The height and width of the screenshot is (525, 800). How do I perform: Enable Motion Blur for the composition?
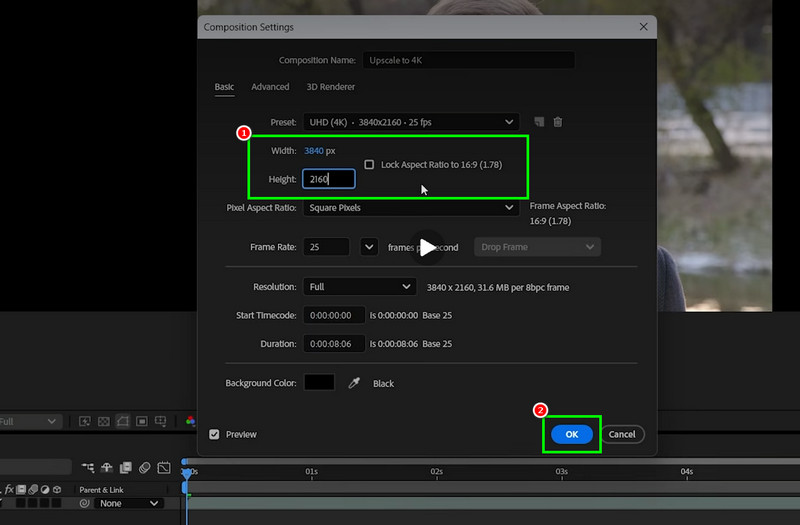144,467
